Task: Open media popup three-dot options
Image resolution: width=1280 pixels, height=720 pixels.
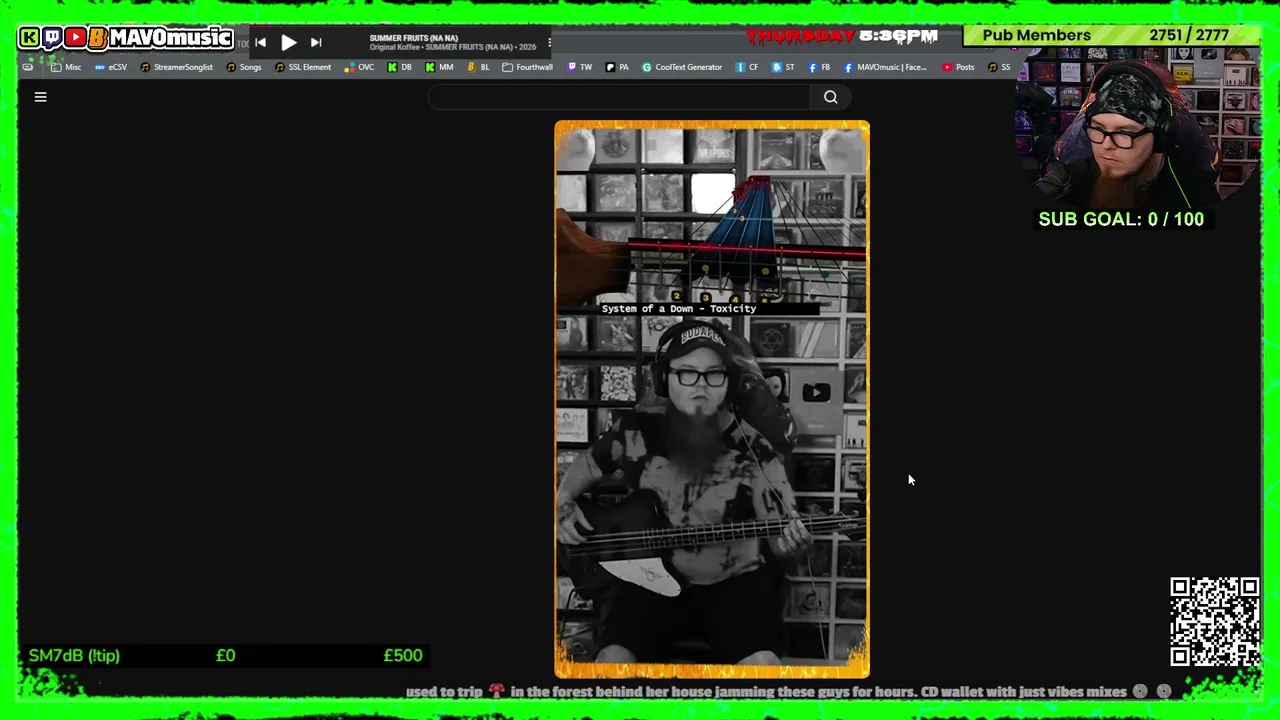Action: 549,42
